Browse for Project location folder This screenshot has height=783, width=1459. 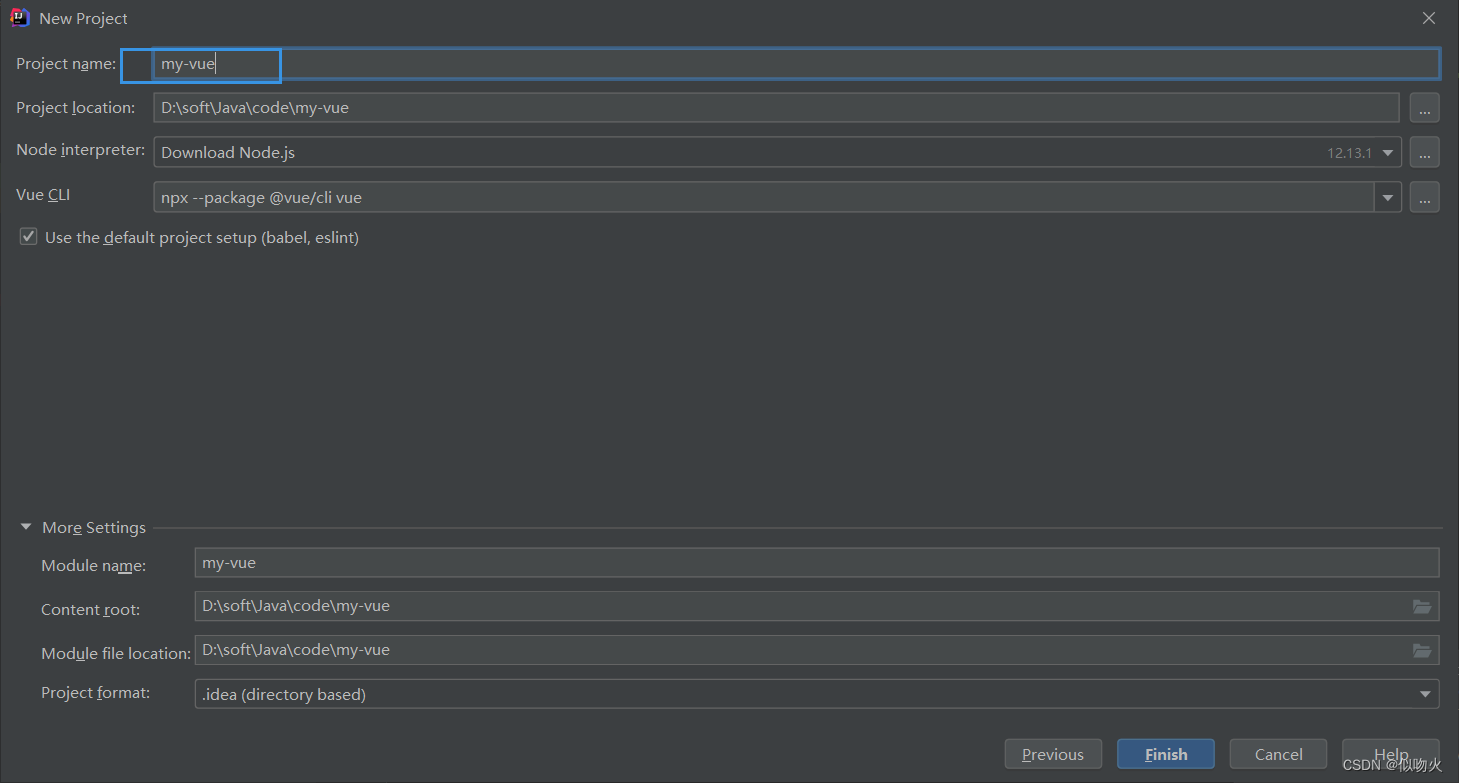[x=1425, y=107]
